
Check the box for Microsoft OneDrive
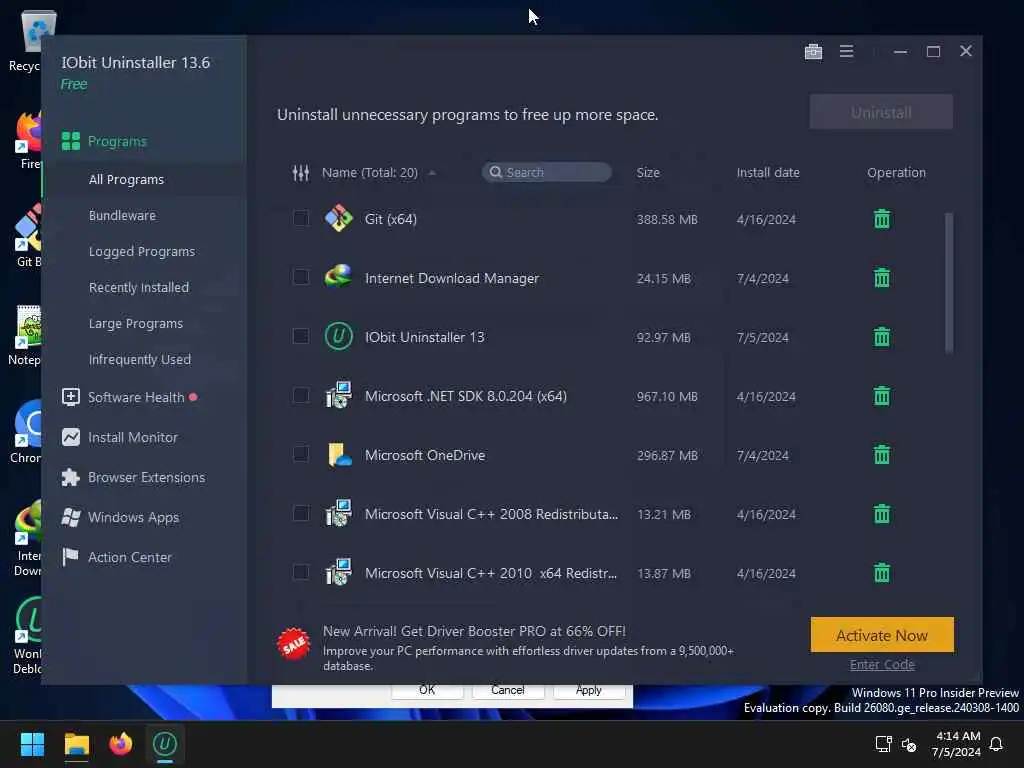[300, 454]
